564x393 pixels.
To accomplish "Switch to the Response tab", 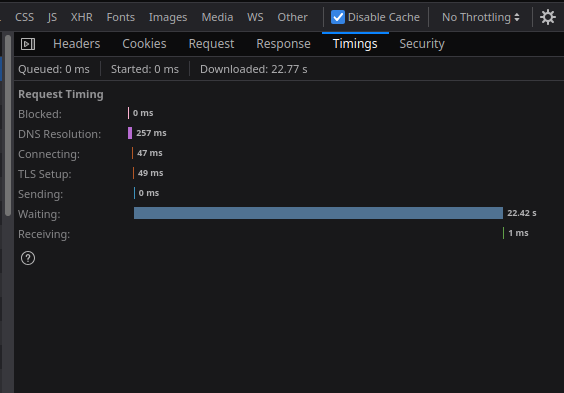I will click(x=283, y=44).
